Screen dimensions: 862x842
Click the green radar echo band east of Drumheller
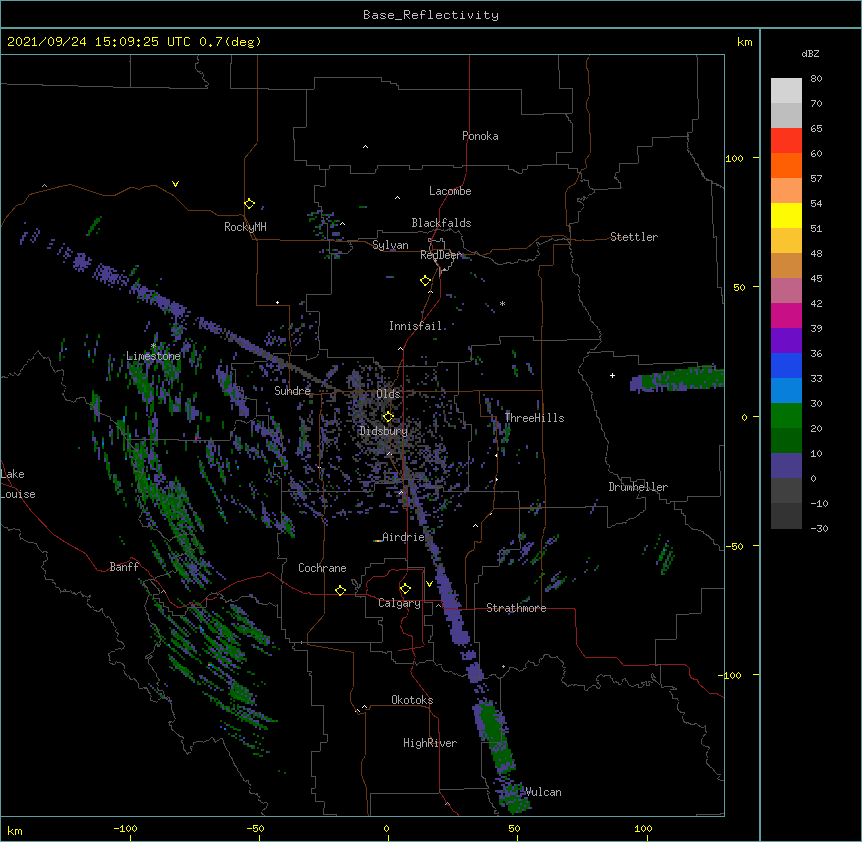[x=677, y=378]
